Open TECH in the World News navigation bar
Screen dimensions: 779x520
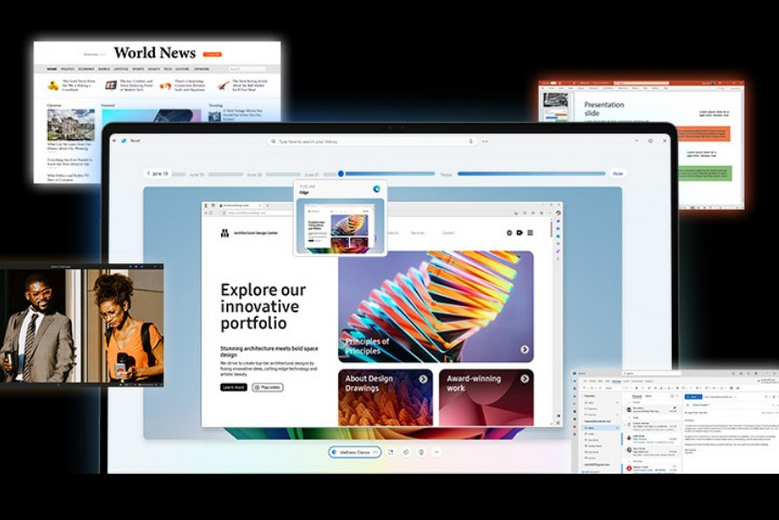(168, 69)
